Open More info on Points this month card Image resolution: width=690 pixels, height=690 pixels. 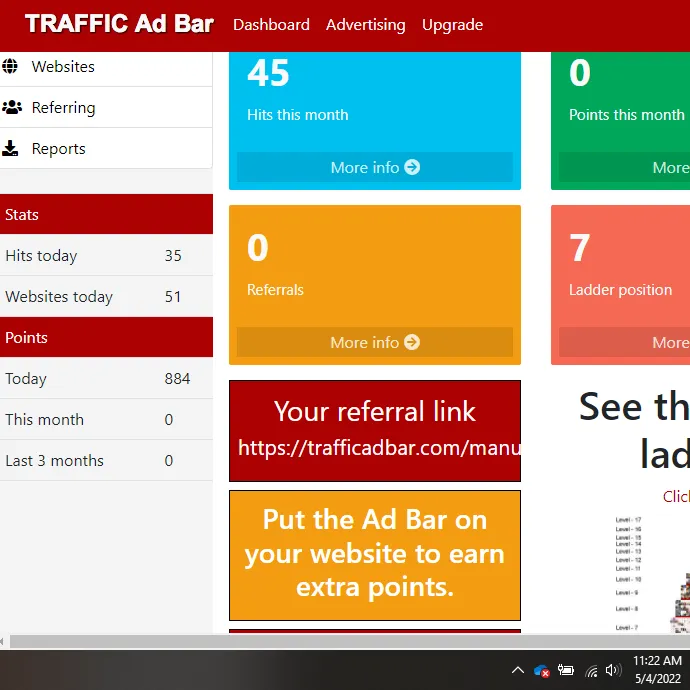click(624, 167)
